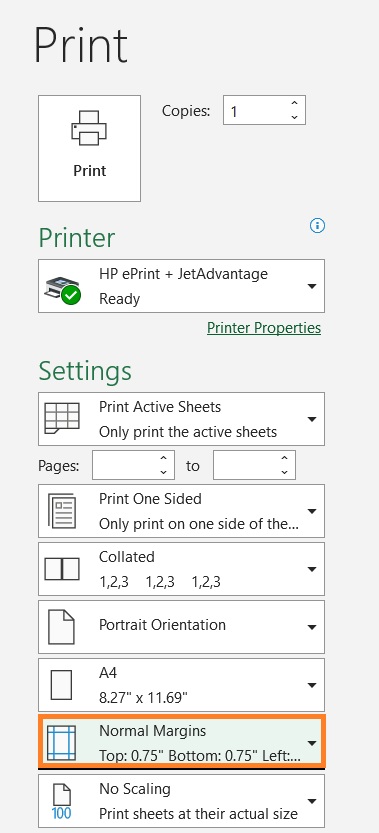Decrease the ending Pages 'to' number
Viewport: 379px width, 833px height.
point(284,472)
